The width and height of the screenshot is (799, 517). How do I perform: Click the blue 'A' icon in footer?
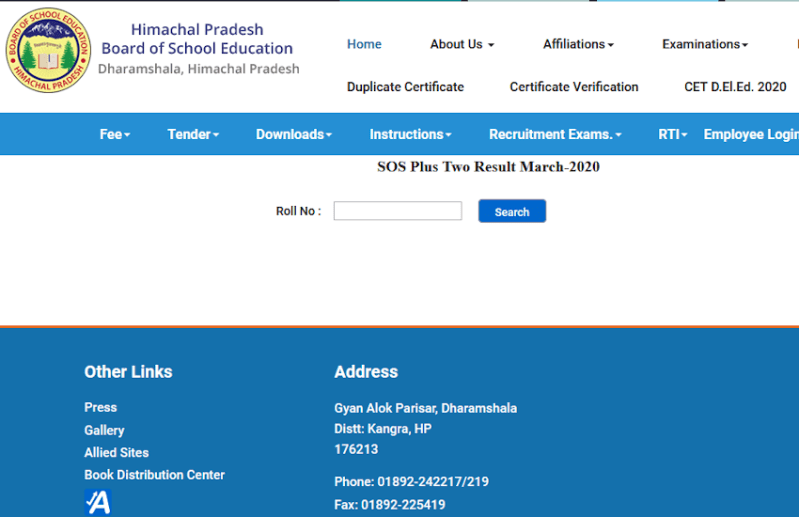point(97,502)
